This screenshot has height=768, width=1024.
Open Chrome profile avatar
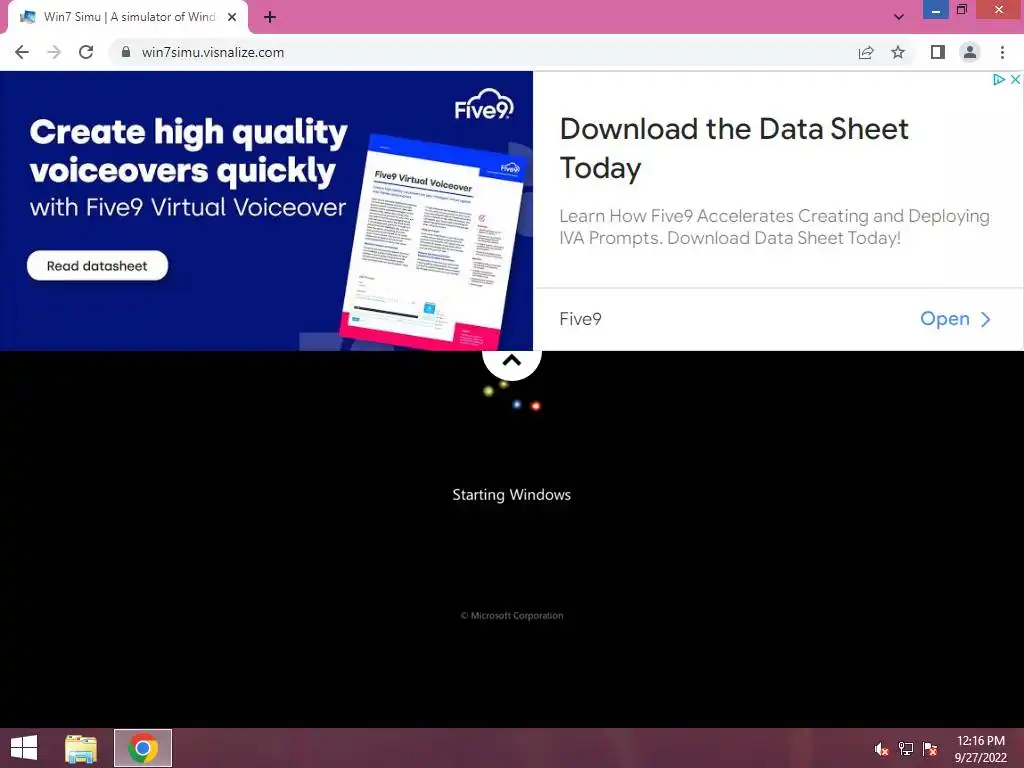970,52
